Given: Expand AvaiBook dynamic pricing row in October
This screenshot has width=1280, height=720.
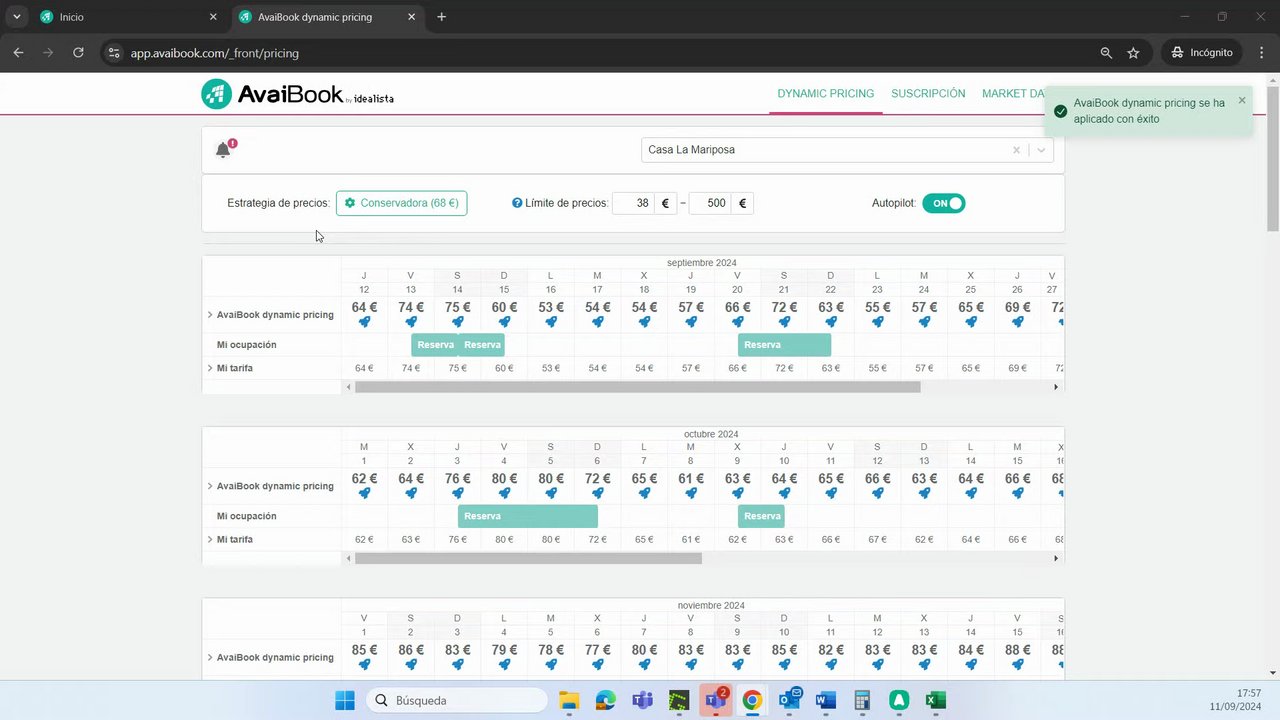Looking at the screenshot, I should [210, 486].
